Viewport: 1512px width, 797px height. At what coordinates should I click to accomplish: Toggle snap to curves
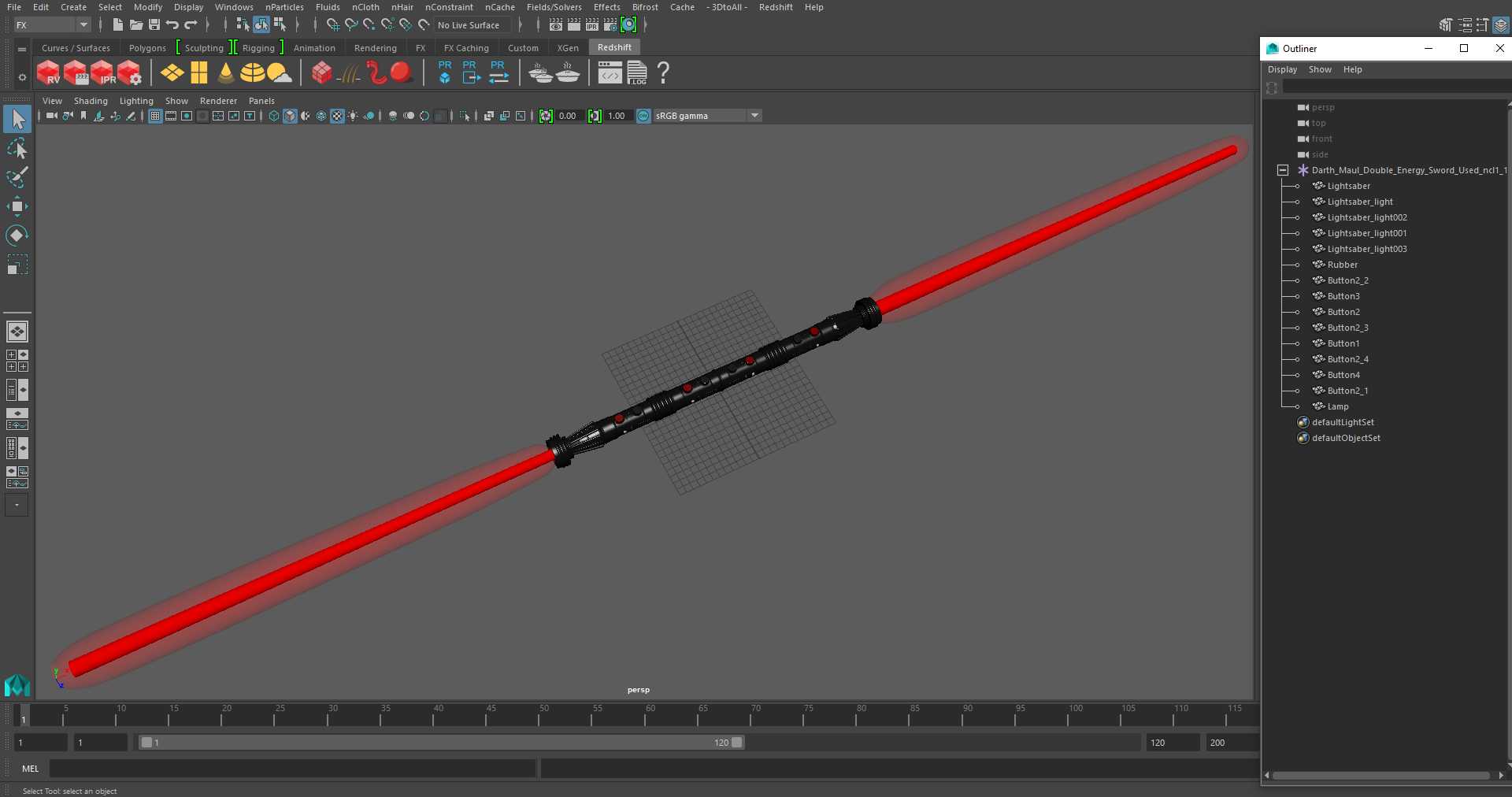pyautogui.click(x=350, y=25)
